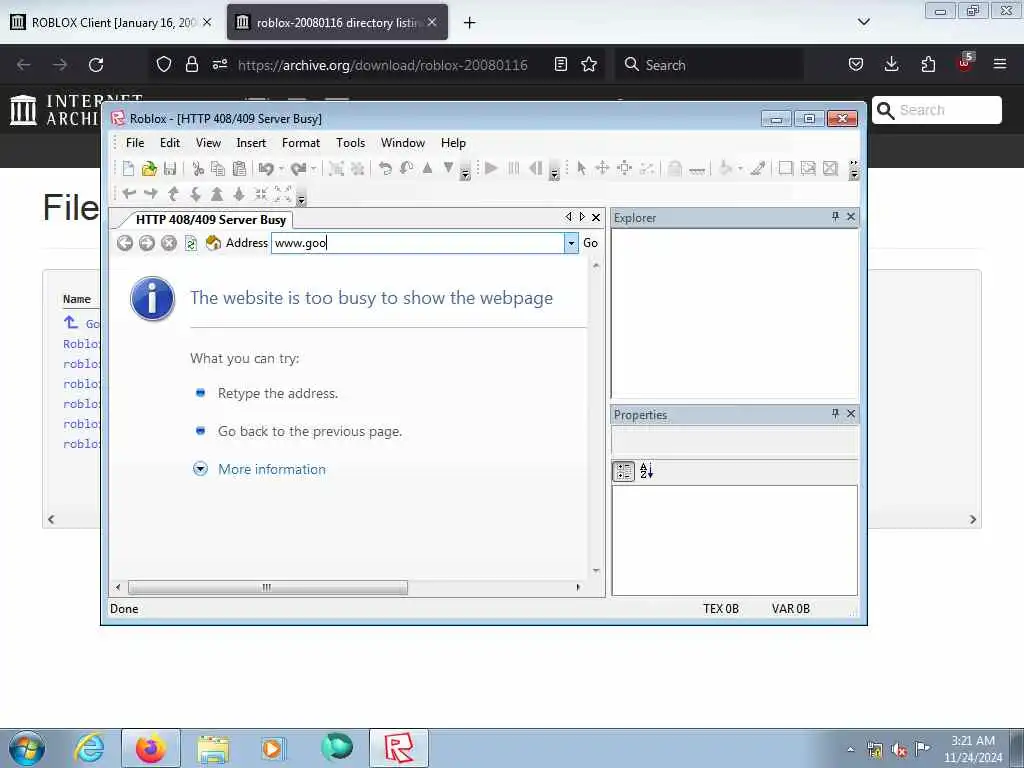
Task: Click the Paste clipboard icon
Action: click(x=239, y=168)
